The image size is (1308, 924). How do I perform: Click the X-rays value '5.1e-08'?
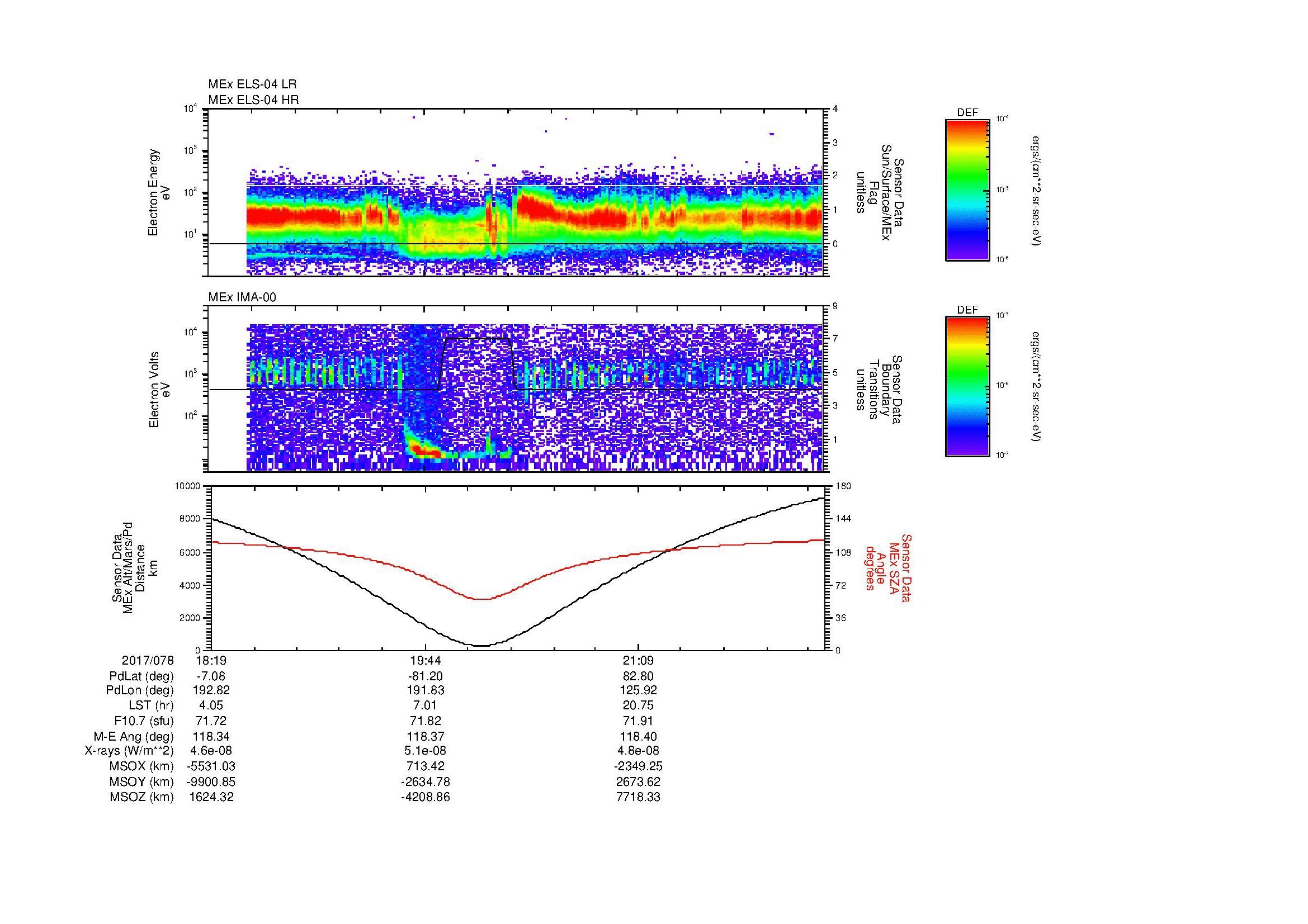point(426,751)
